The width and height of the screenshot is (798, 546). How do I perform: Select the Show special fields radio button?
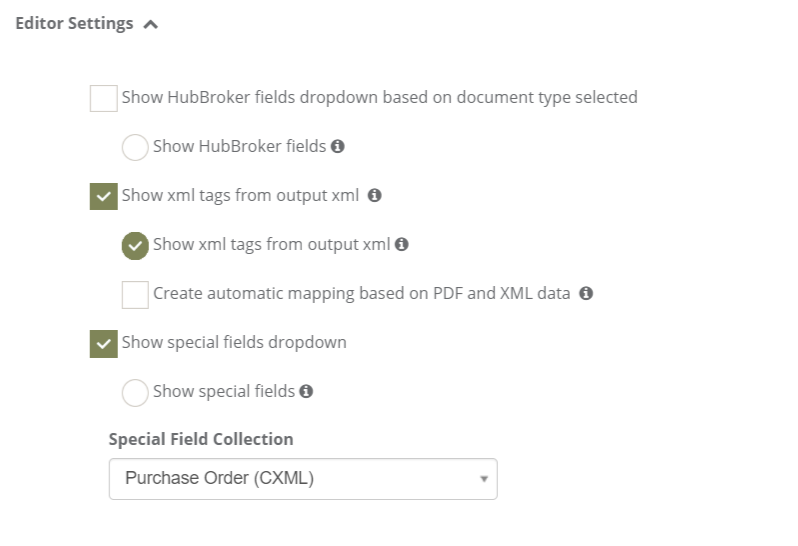tap(135, 392)
